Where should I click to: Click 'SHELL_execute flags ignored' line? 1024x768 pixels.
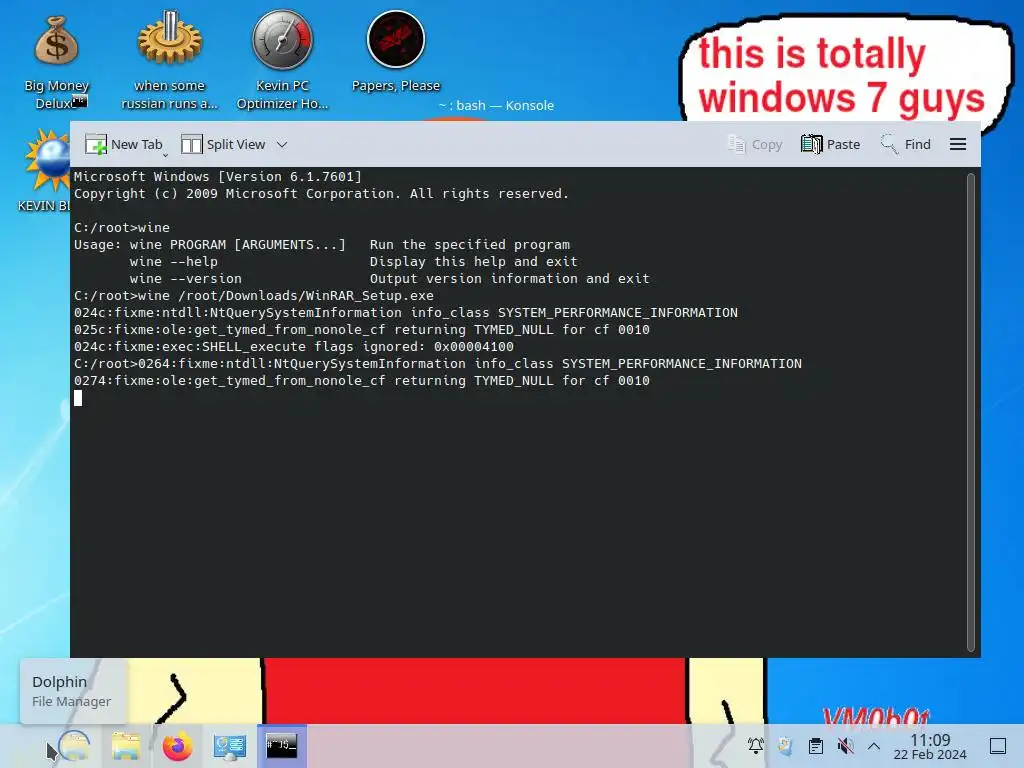[x=294, y=346]
